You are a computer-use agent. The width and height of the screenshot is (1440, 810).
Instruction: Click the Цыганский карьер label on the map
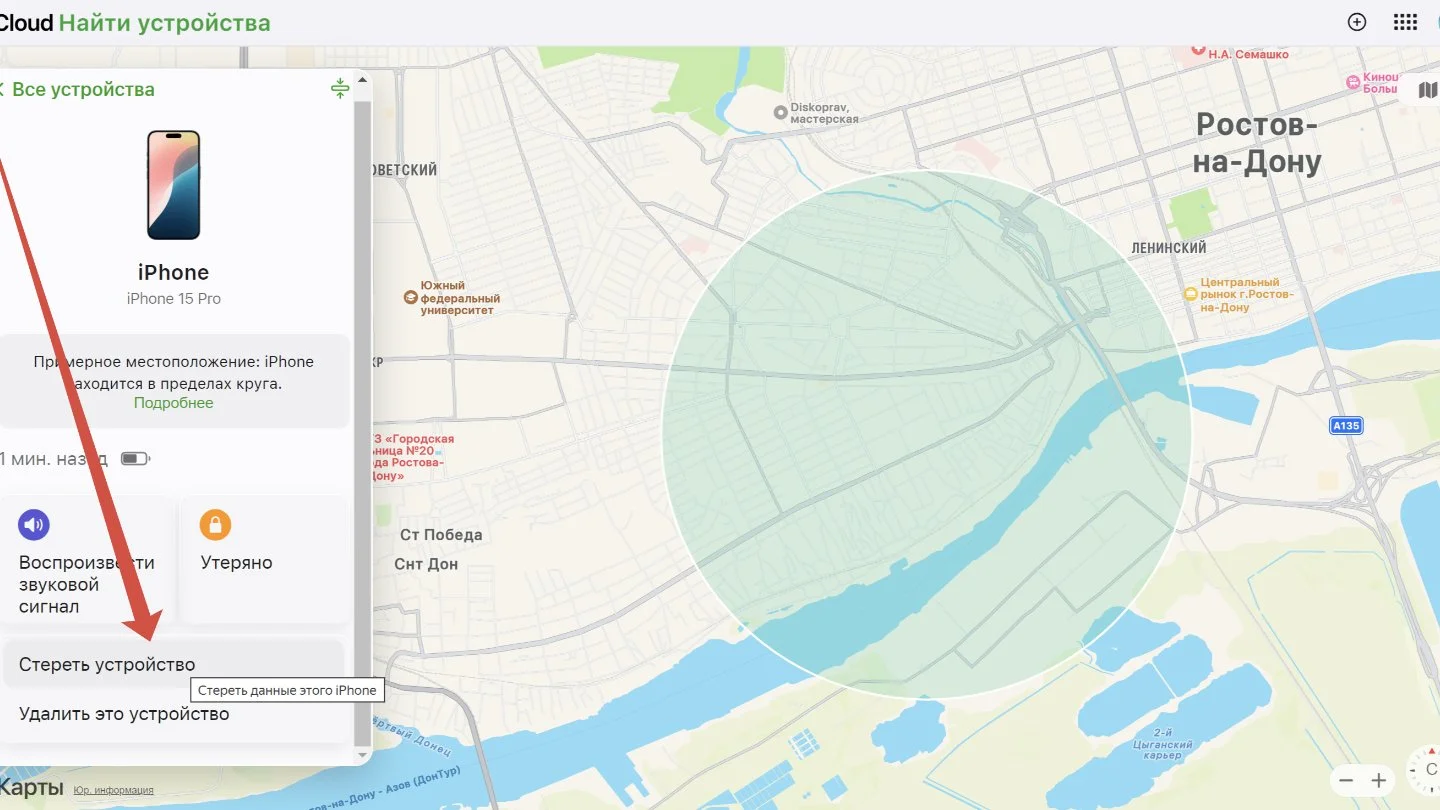point(1163,744)
